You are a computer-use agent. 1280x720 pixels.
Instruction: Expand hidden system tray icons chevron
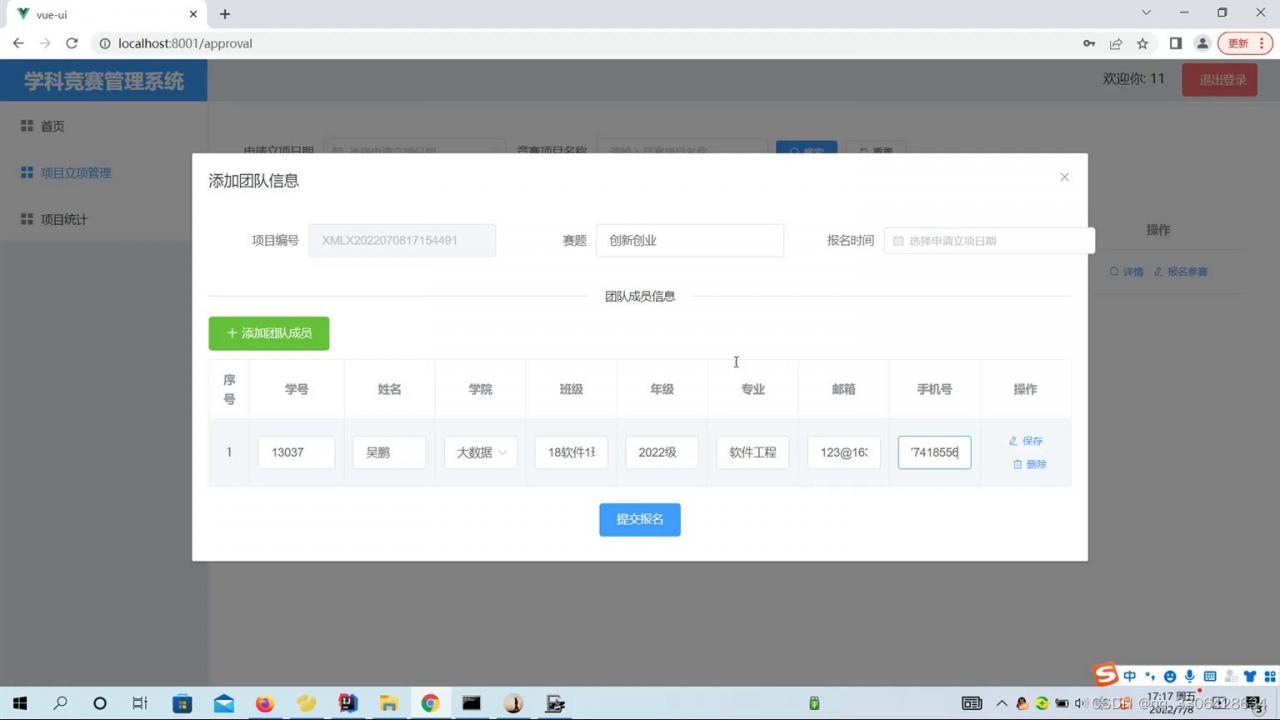(x=1002, y=703)
